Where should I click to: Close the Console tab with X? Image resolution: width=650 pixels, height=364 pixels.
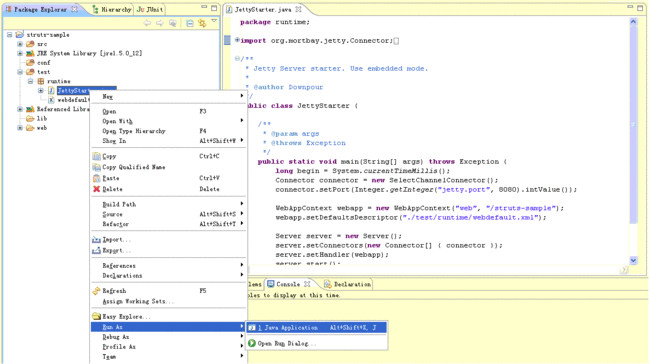pyautogui.click(x=307, y=284)
